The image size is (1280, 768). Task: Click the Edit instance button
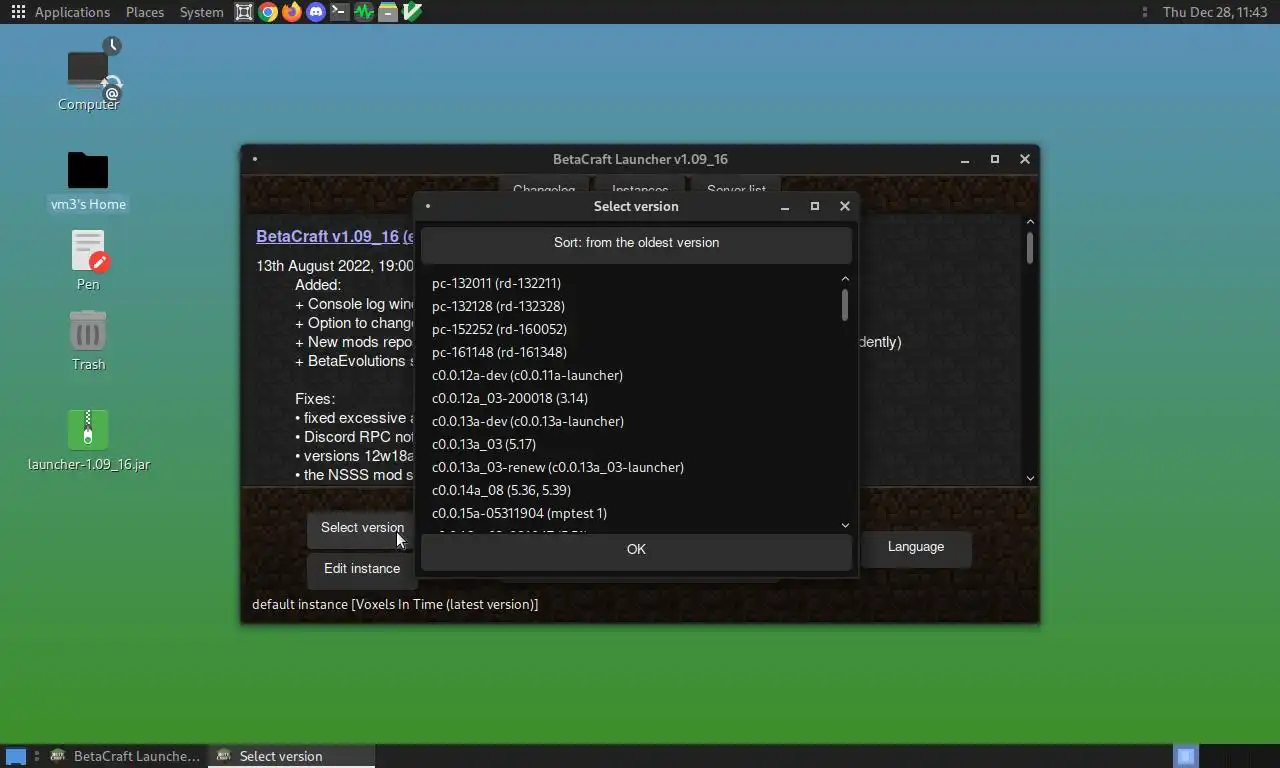coord(362,569)
